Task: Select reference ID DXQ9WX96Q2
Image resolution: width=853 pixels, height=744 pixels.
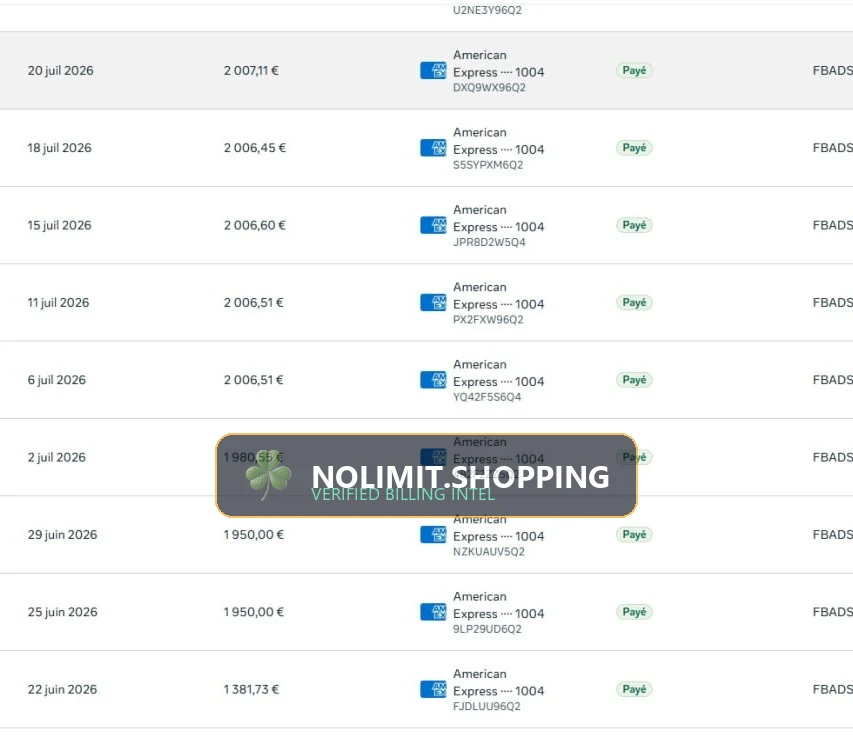Action: coord(489,88)
